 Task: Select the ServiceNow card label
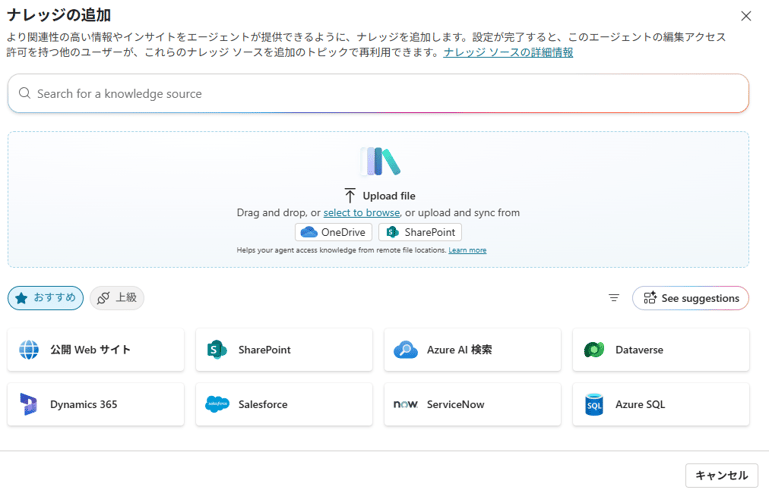click(455, 404)
